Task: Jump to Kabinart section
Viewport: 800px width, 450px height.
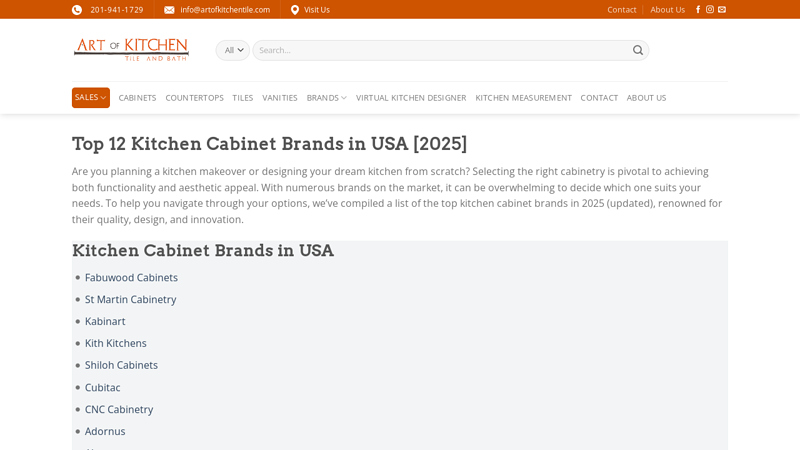Action: pyautogui.click(x=105, y=321)
